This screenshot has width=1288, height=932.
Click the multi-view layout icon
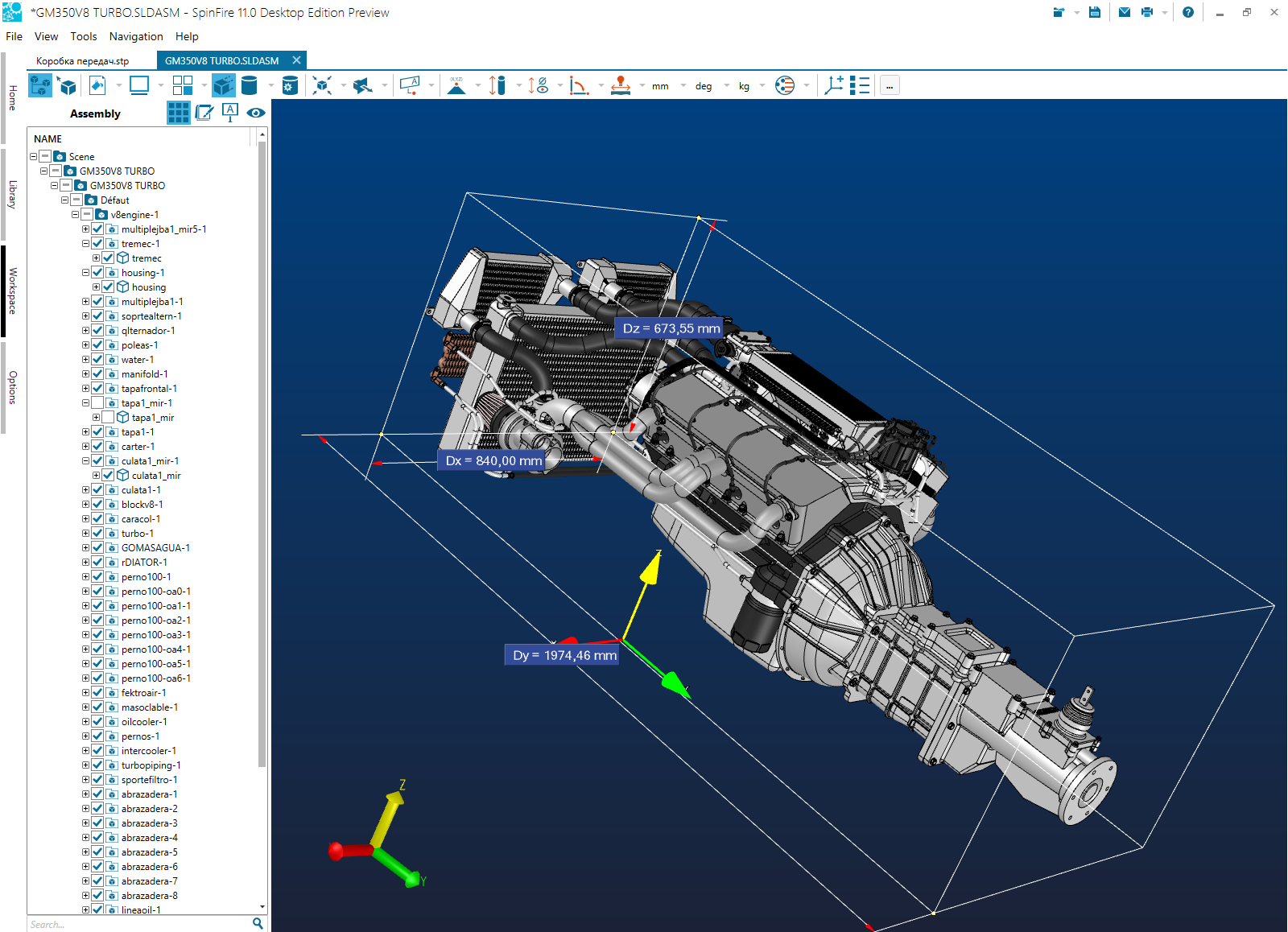point(183,85)
